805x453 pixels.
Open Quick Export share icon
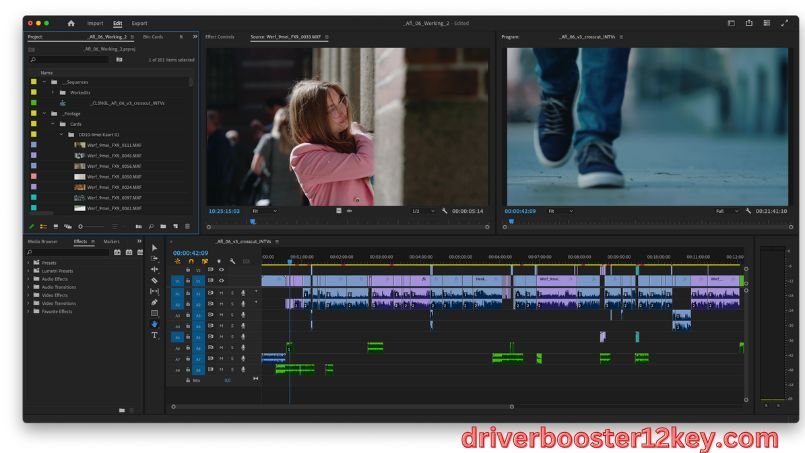point(749,23)
